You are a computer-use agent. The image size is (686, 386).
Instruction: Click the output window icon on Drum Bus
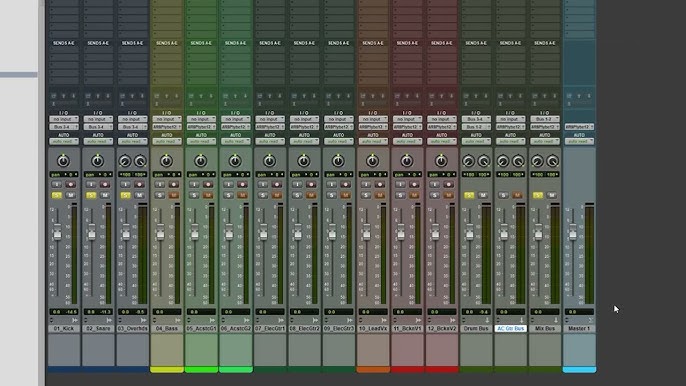487,320
